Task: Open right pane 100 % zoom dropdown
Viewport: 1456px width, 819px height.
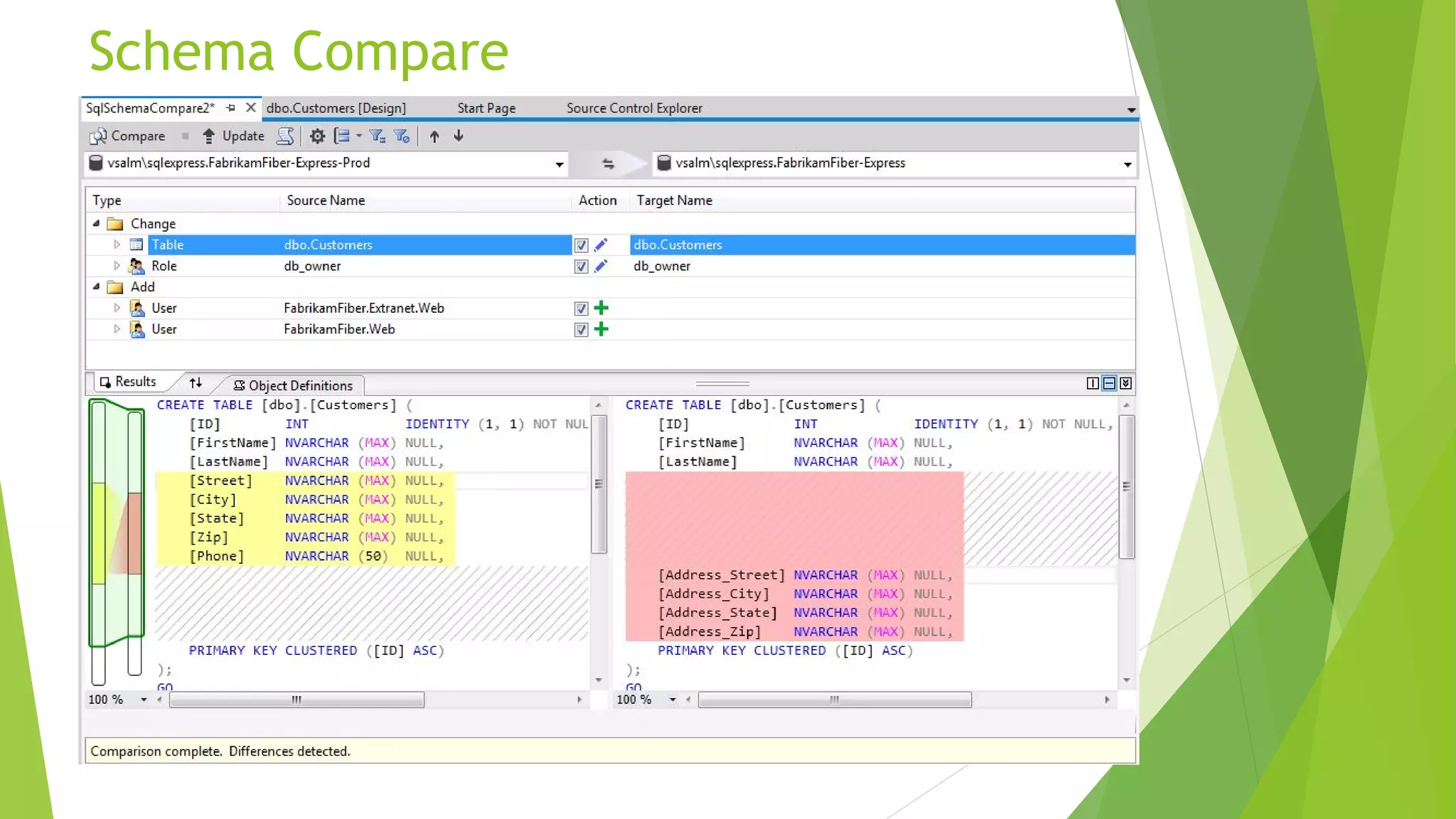Action: click(673, 700)
